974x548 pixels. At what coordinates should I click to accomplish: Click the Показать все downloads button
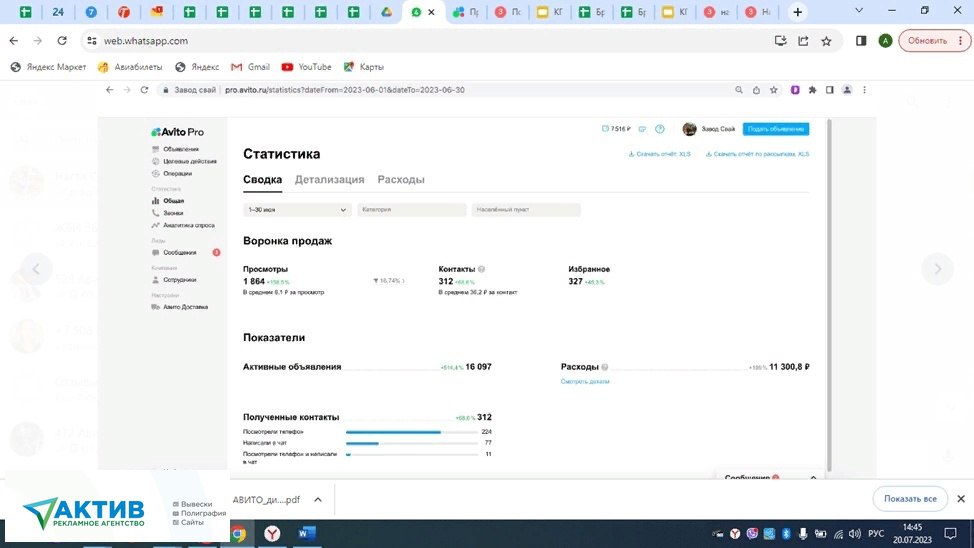[x=909, y=499]
